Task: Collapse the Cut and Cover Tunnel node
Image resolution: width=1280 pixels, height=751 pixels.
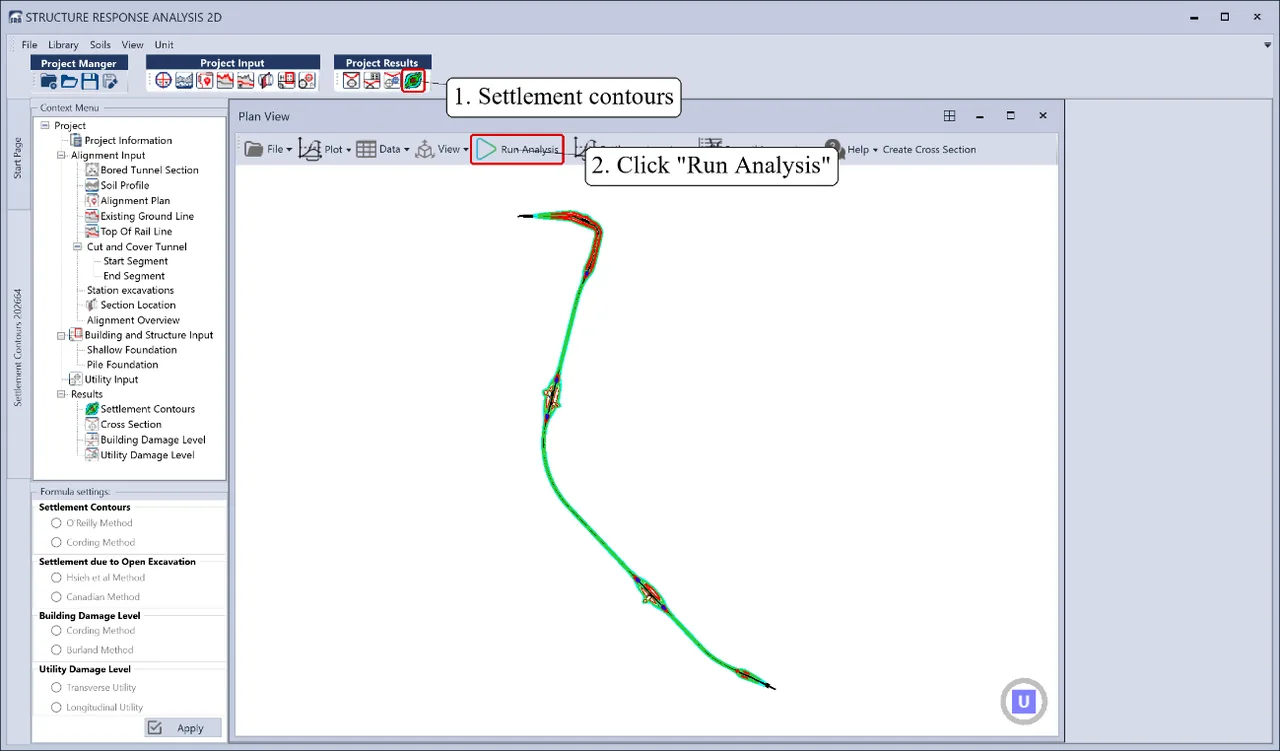Action: [x=78, y=246]
